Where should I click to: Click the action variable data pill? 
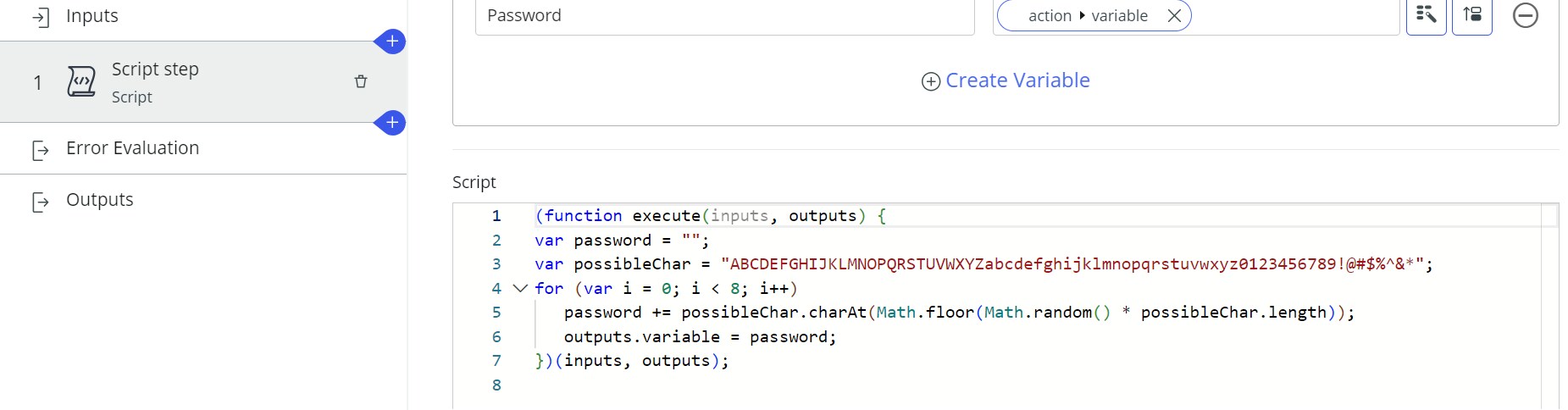[x=1088, y=15]
